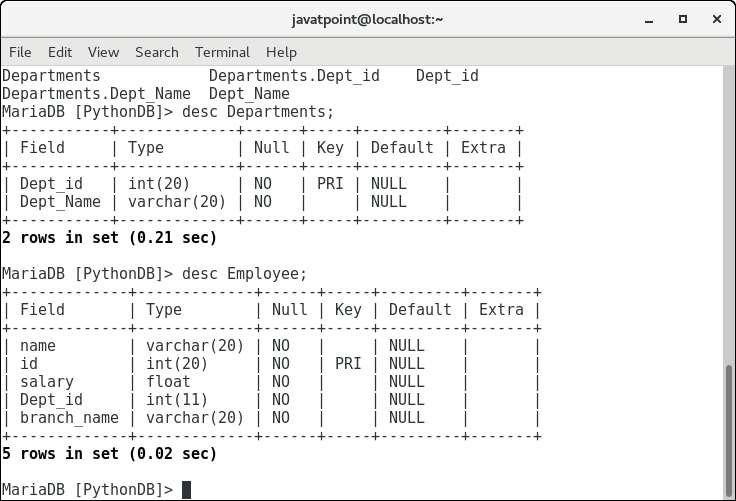Open the Help menu

click(x=281, y=52)
